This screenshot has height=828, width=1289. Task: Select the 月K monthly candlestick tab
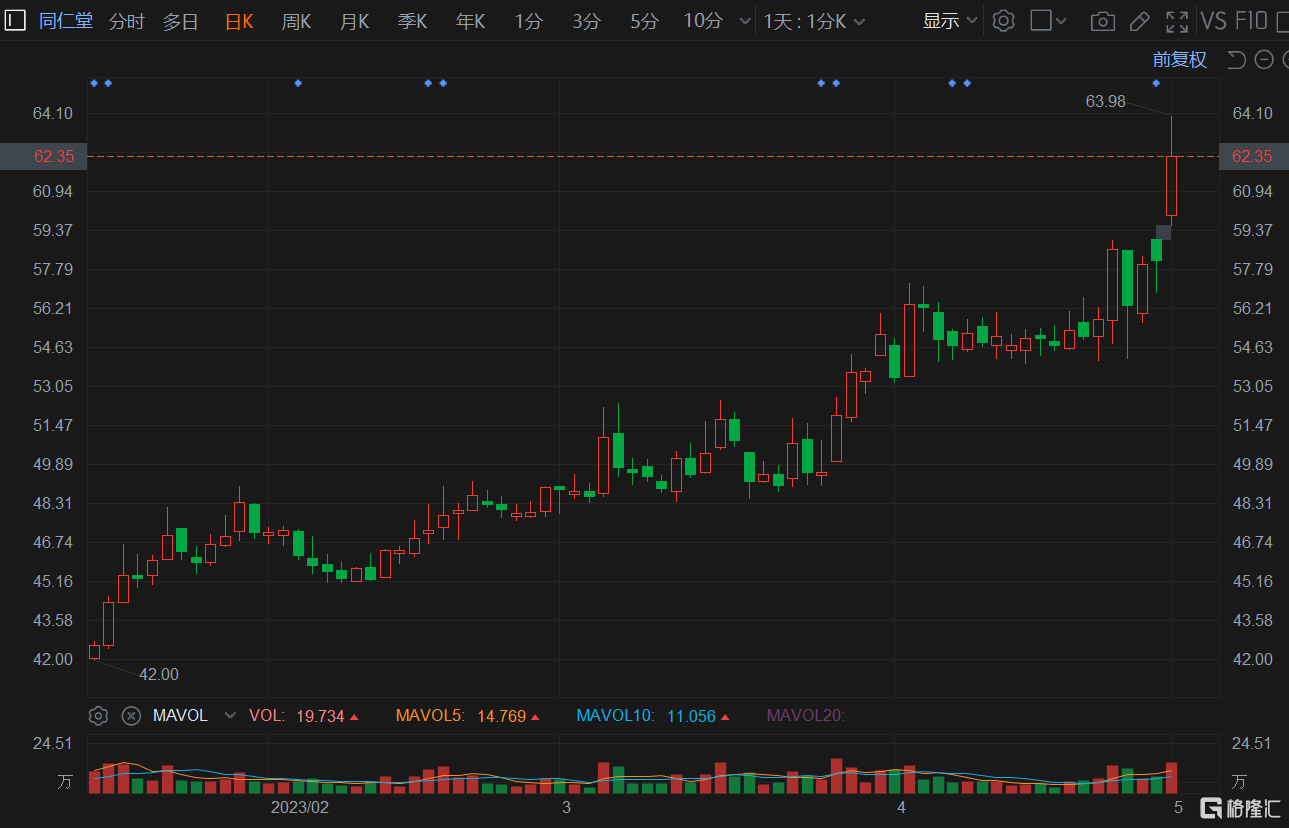point(354,21)
